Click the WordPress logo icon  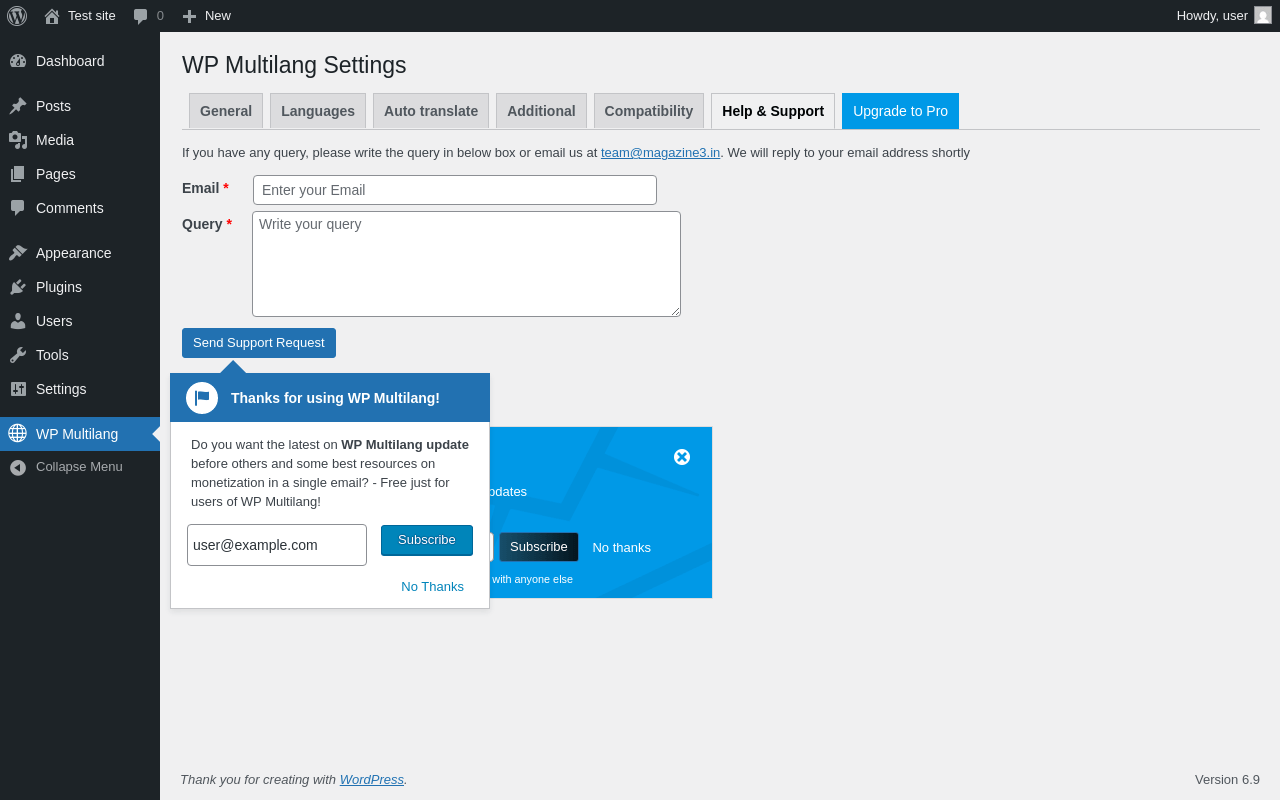[x=17, y=16]
